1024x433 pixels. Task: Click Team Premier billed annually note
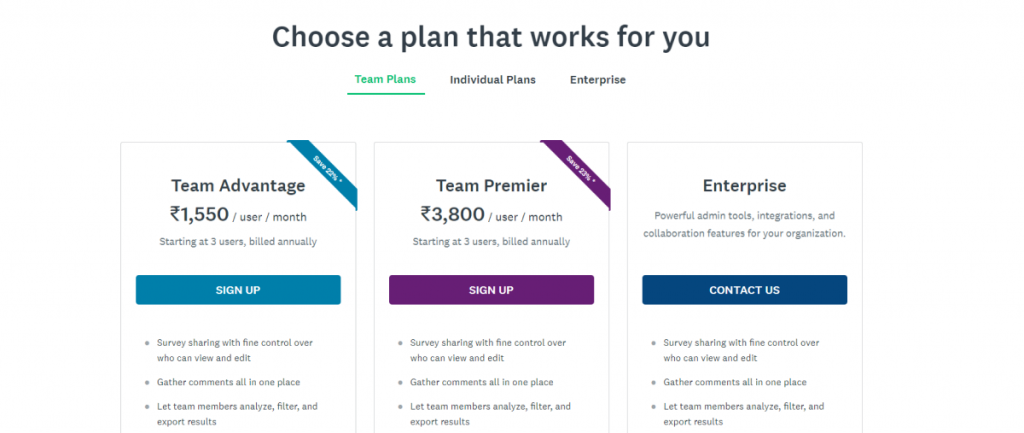pos(491,242)
